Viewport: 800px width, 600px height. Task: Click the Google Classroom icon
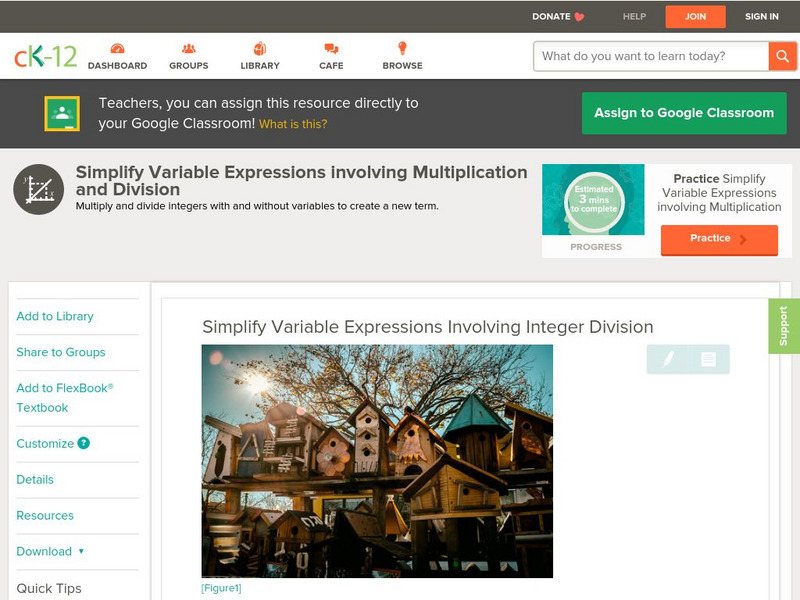pos(62,113)
